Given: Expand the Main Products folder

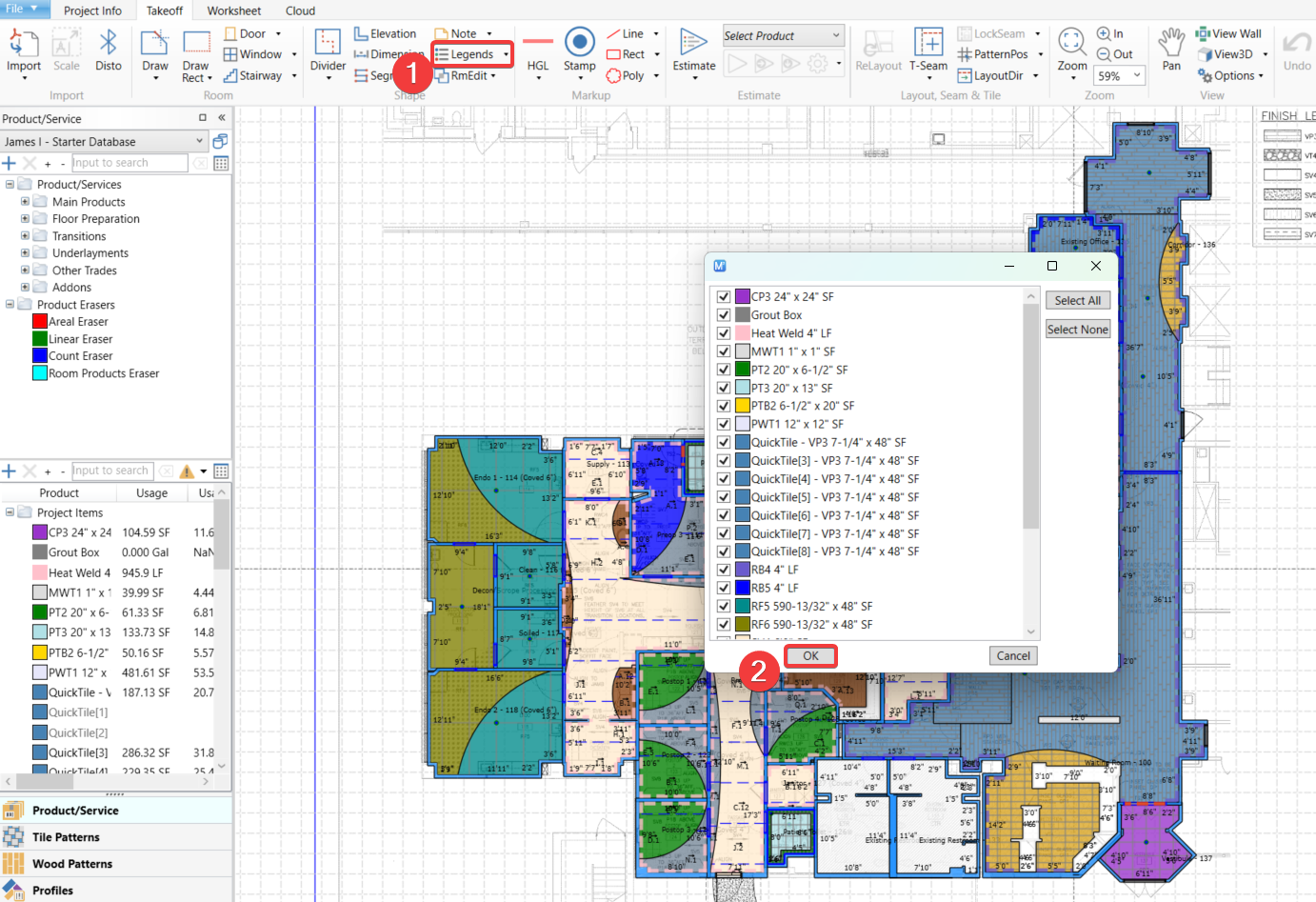Looking at the screenshot, I should pyautogui.click(x=25, y=202).
